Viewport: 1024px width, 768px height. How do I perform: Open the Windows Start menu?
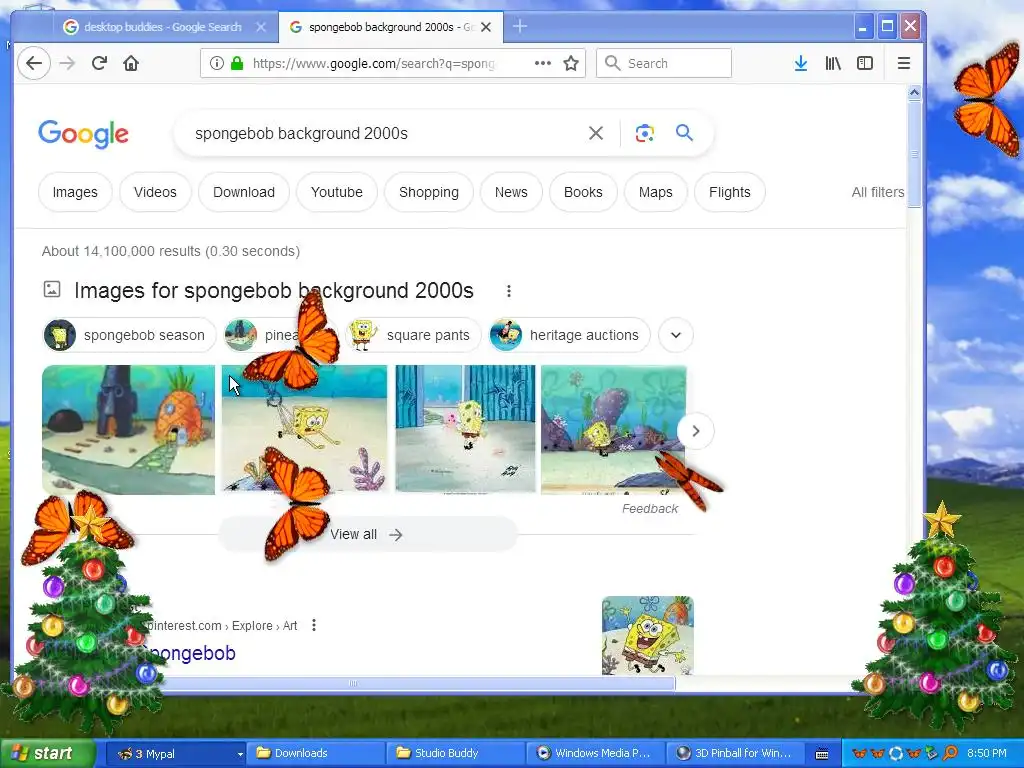[47, 754]
